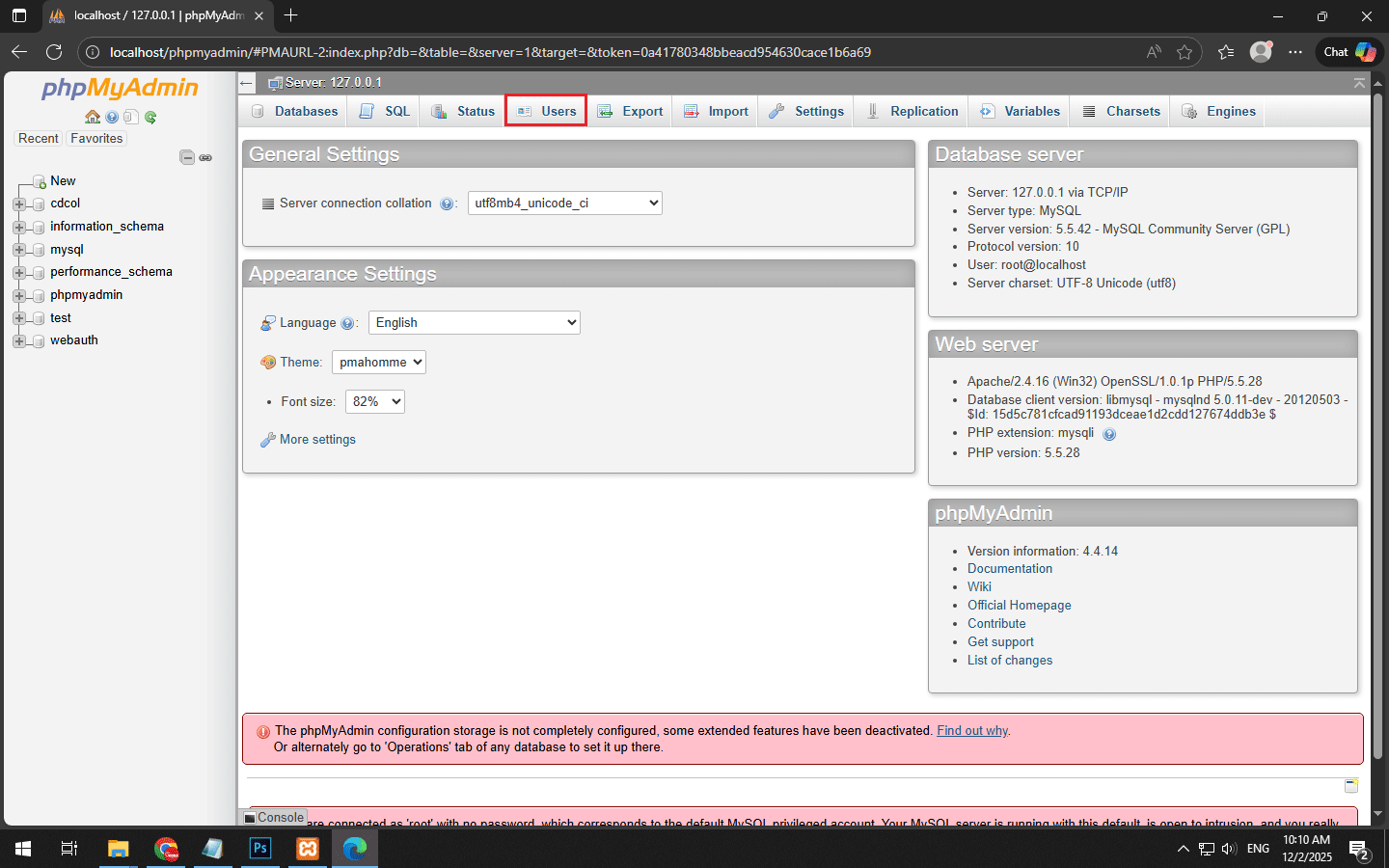Reload the navigation panel with green refresh icon
Viewport: 1389px width, 868px height.
(x=150, y=117)
